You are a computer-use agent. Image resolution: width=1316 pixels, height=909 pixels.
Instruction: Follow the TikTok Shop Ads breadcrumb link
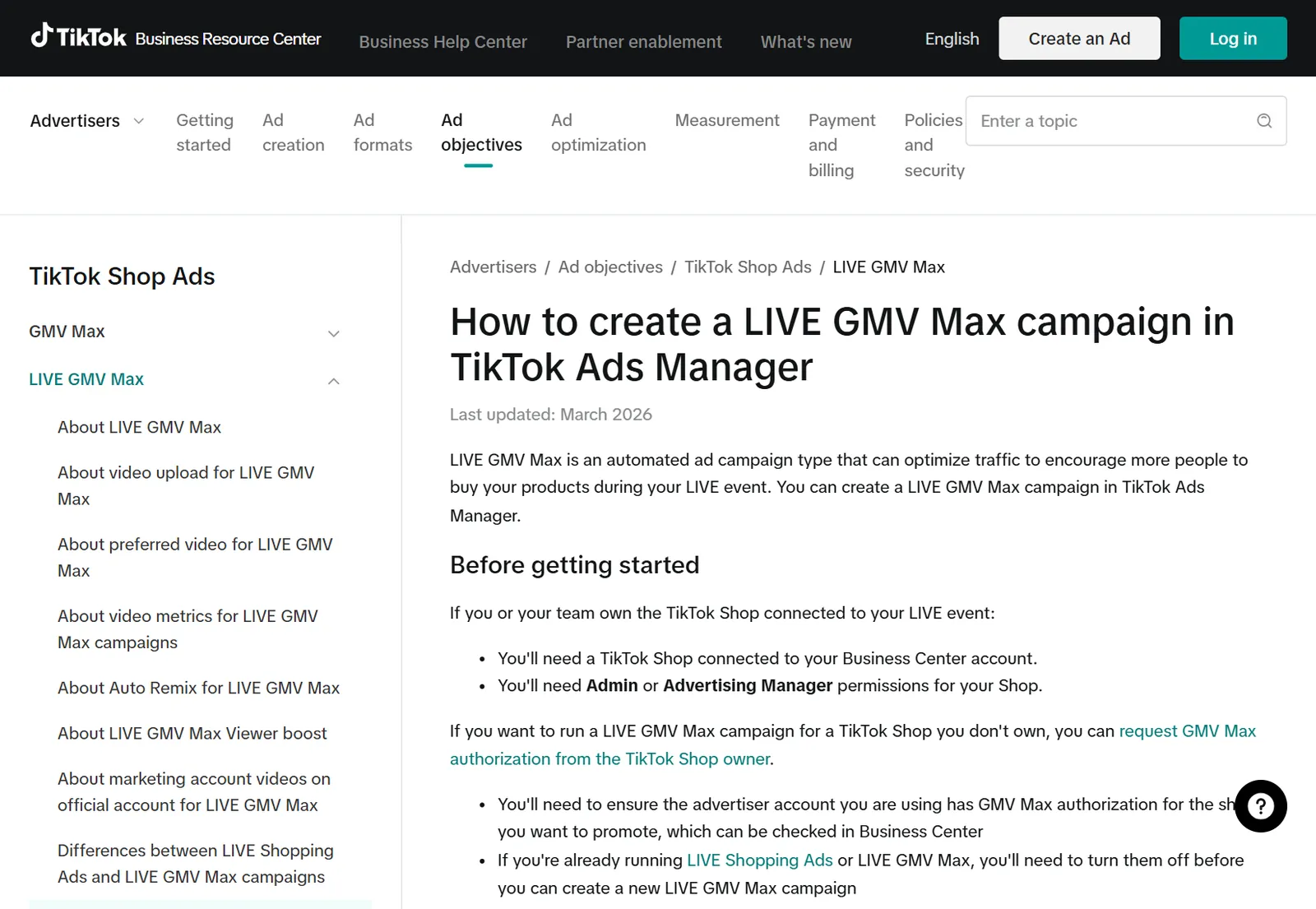click(x=748, y=267)
